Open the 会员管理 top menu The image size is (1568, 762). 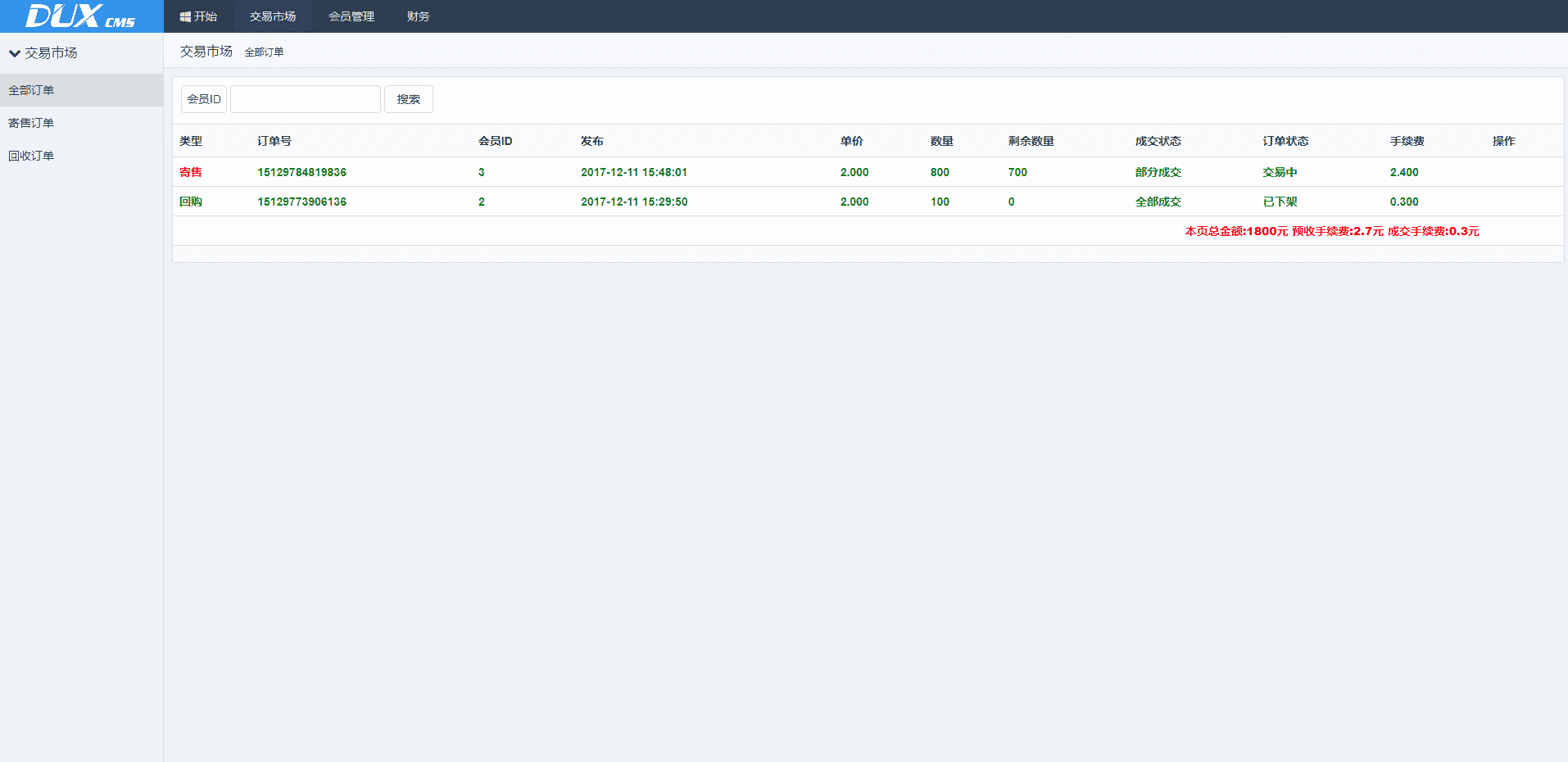[x=351, y=16]
